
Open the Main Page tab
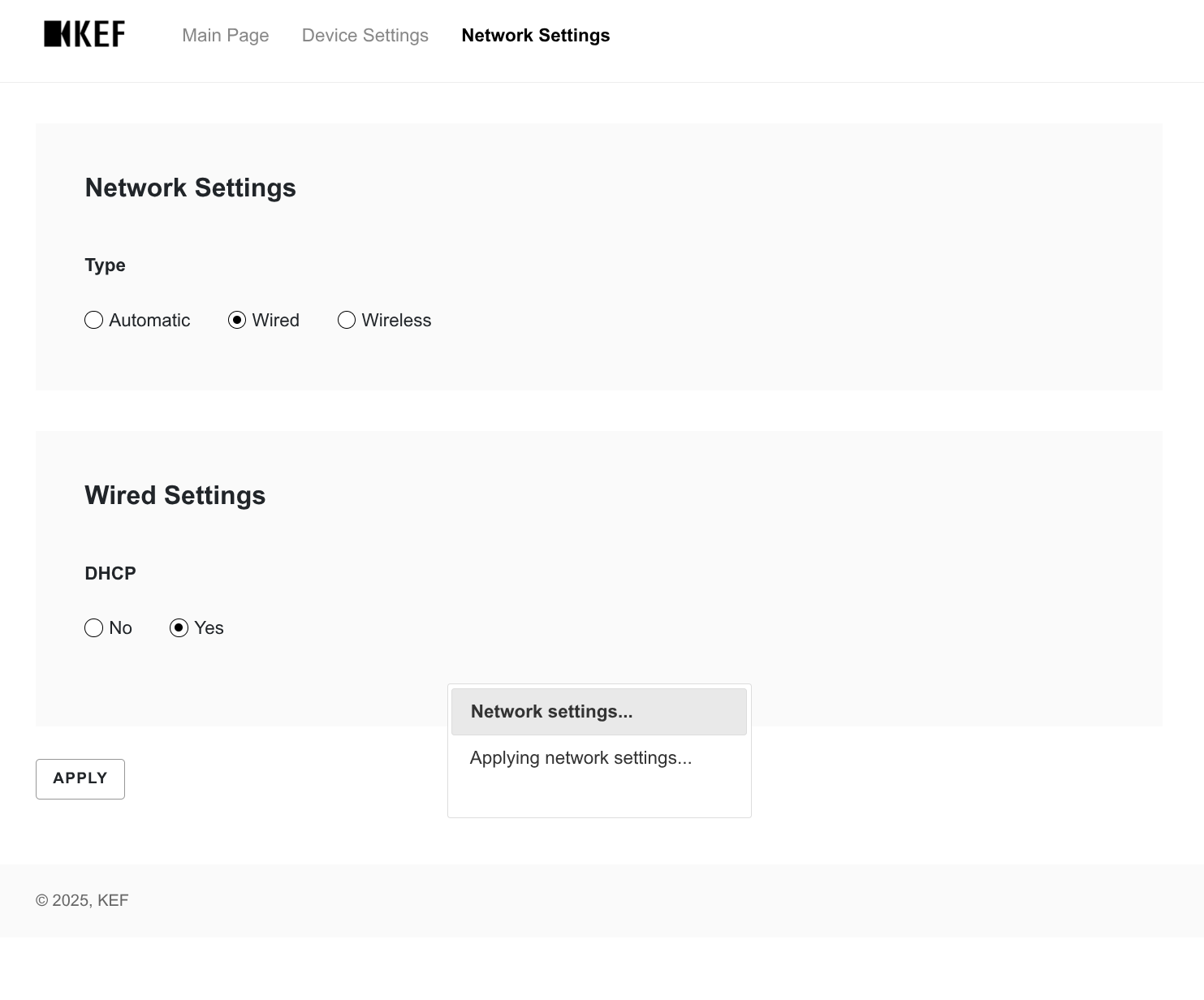point(226,36)
